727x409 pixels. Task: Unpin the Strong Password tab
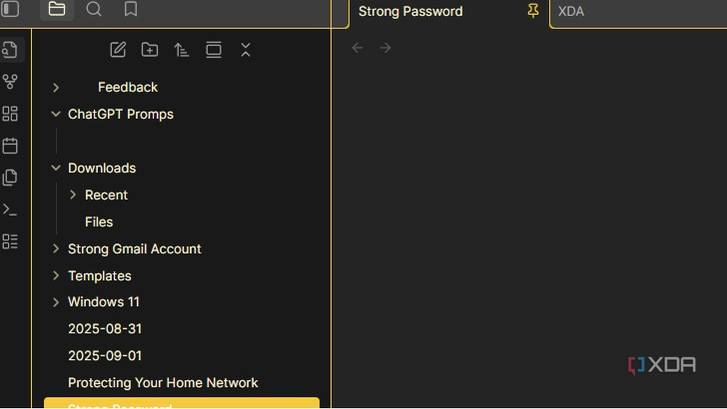pos(533,11)
